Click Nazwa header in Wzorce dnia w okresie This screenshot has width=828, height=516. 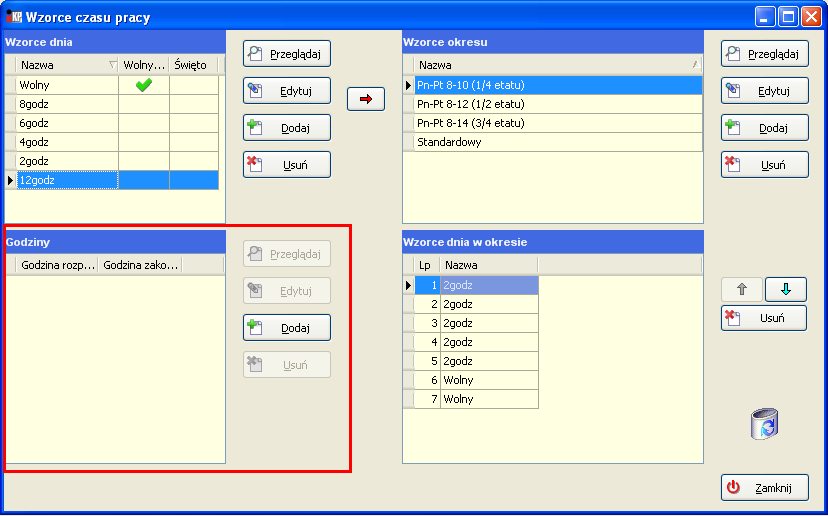coord(489,265)
